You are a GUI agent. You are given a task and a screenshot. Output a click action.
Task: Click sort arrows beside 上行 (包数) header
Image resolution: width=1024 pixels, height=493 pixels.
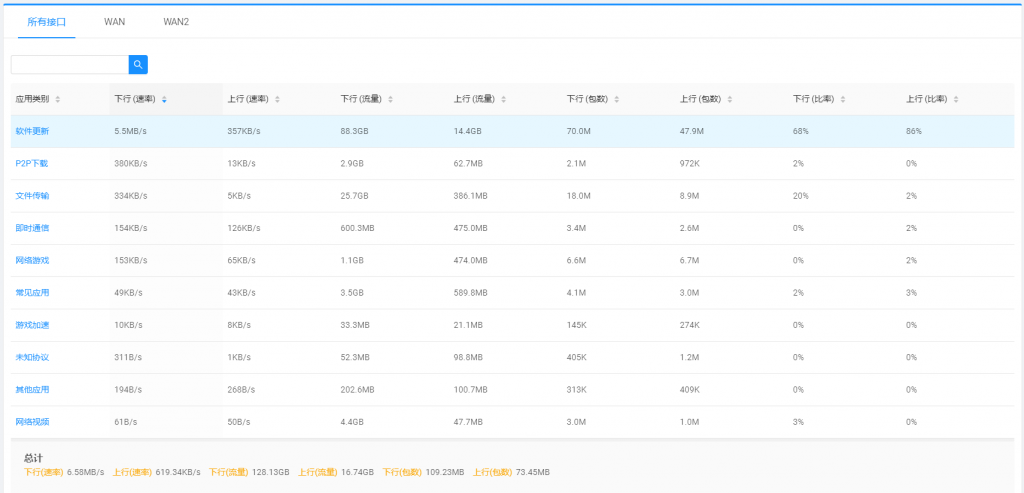pyautogui.click(x=730, y=99)
